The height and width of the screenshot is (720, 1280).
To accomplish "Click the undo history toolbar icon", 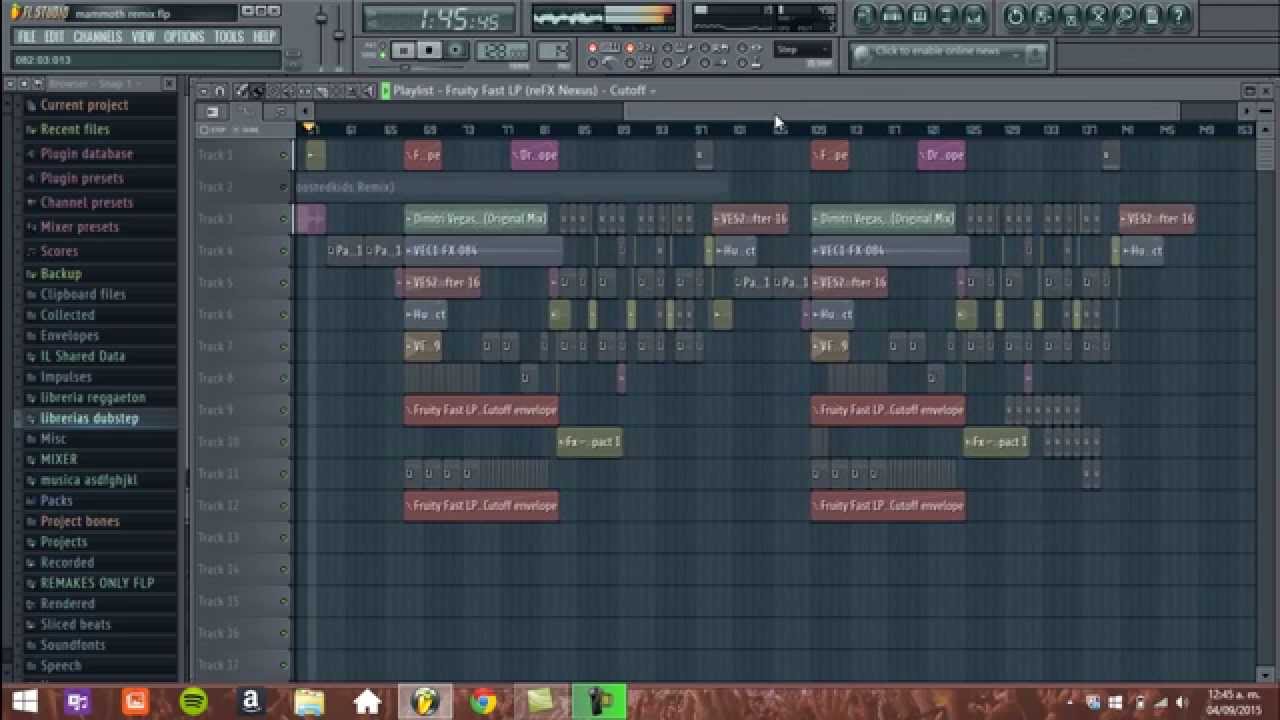I will [1015, 16].
